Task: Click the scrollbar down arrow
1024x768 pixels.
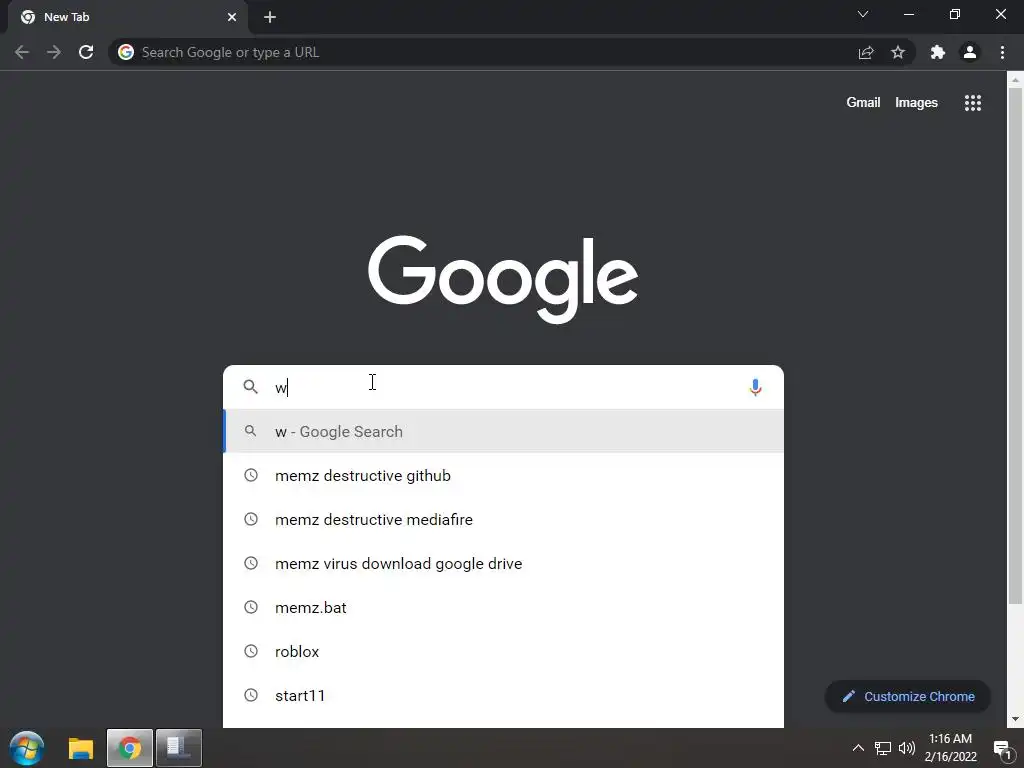Action: 1015,719
